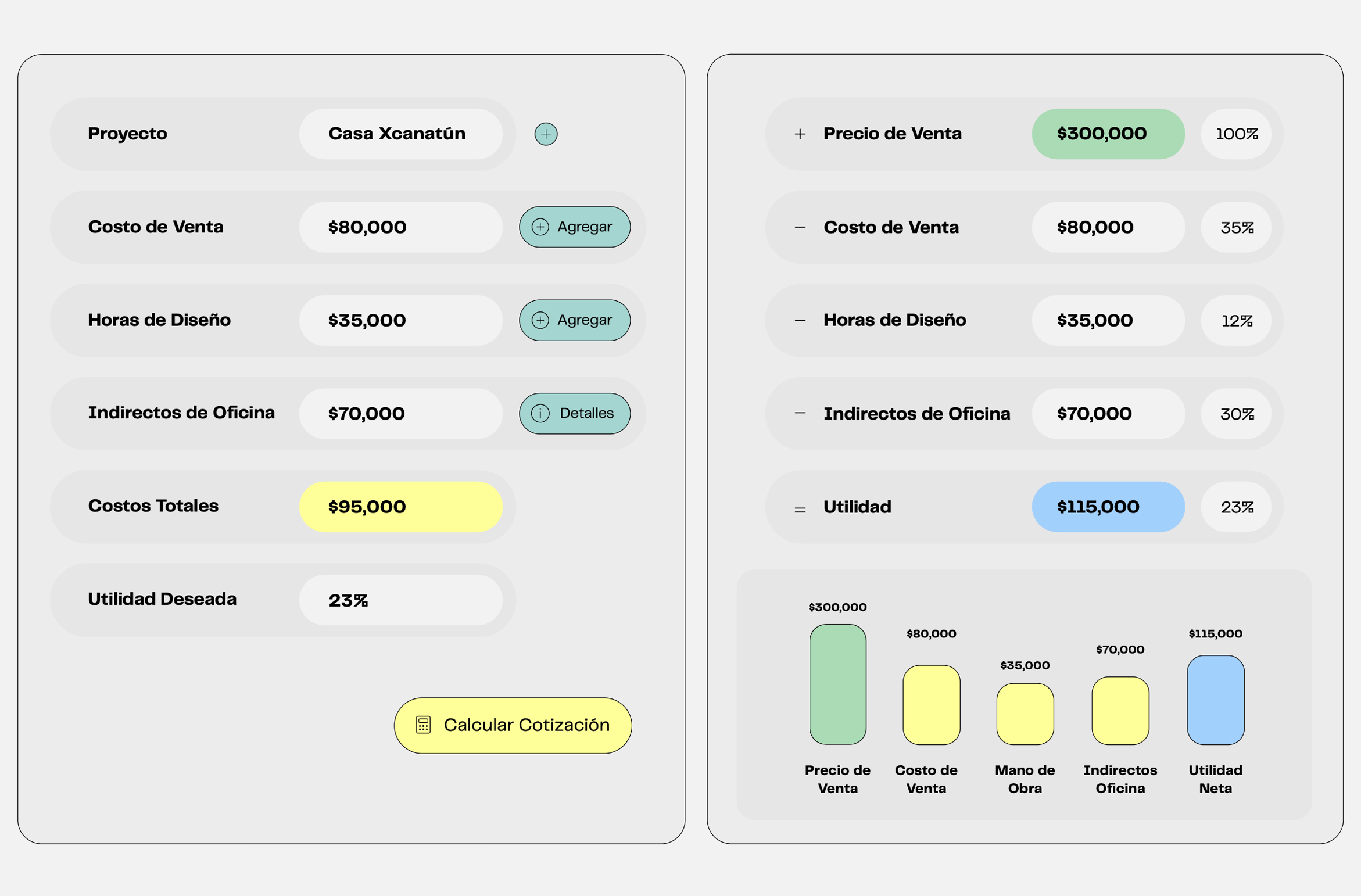Screen dimensions: 1361x896
Task: Click the green Precio de Venta chart bar
Action: [837, 684]
